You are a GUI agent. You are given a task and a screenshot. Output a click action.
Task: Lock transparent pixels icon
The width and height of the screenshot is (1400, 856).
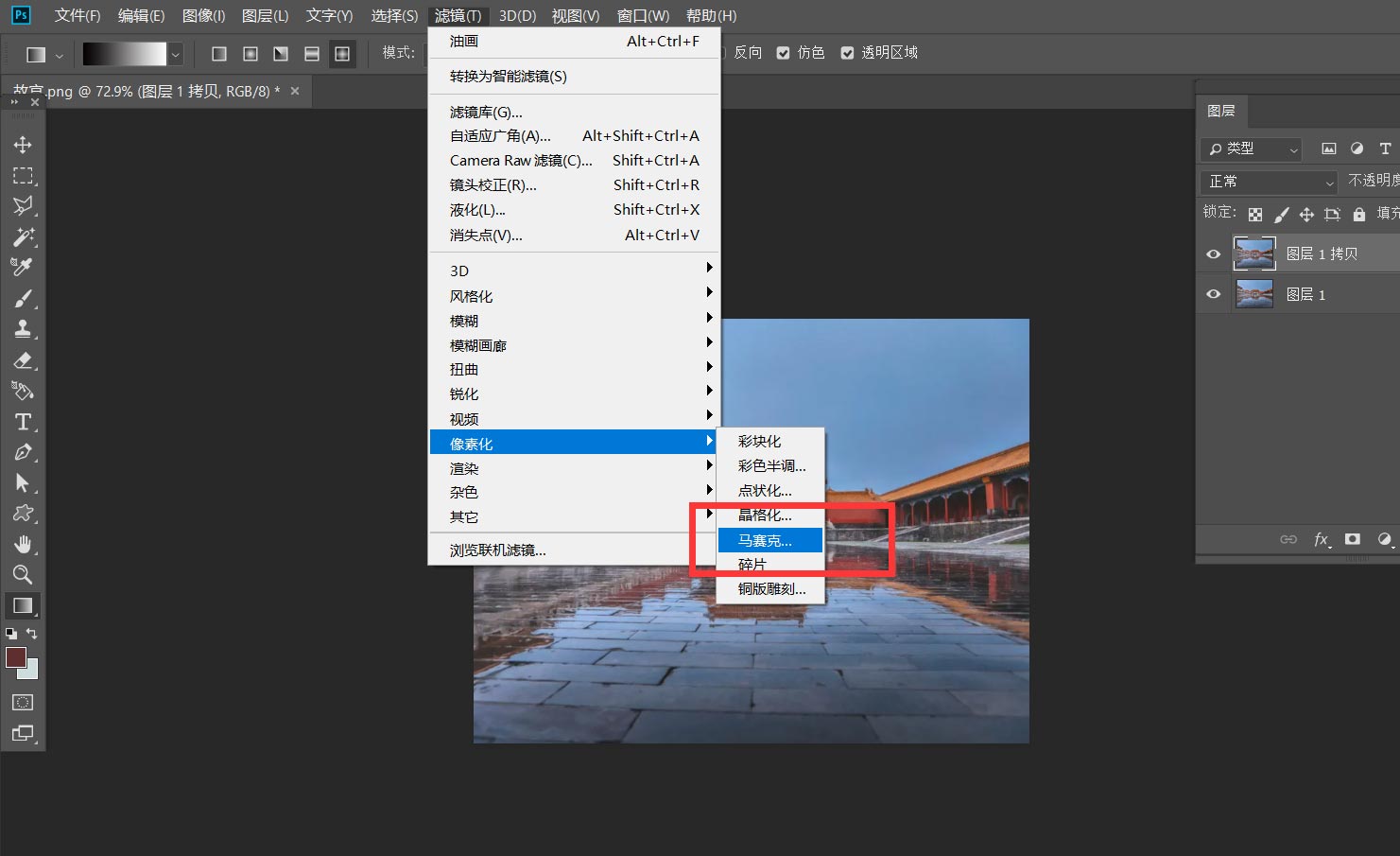[x=1255, y=215]
